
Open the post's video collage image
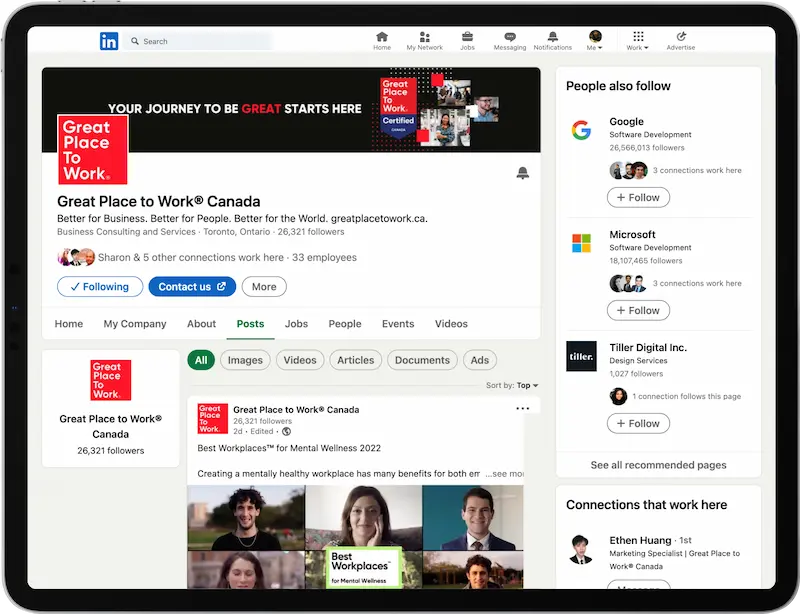click(x=356, y=537)
